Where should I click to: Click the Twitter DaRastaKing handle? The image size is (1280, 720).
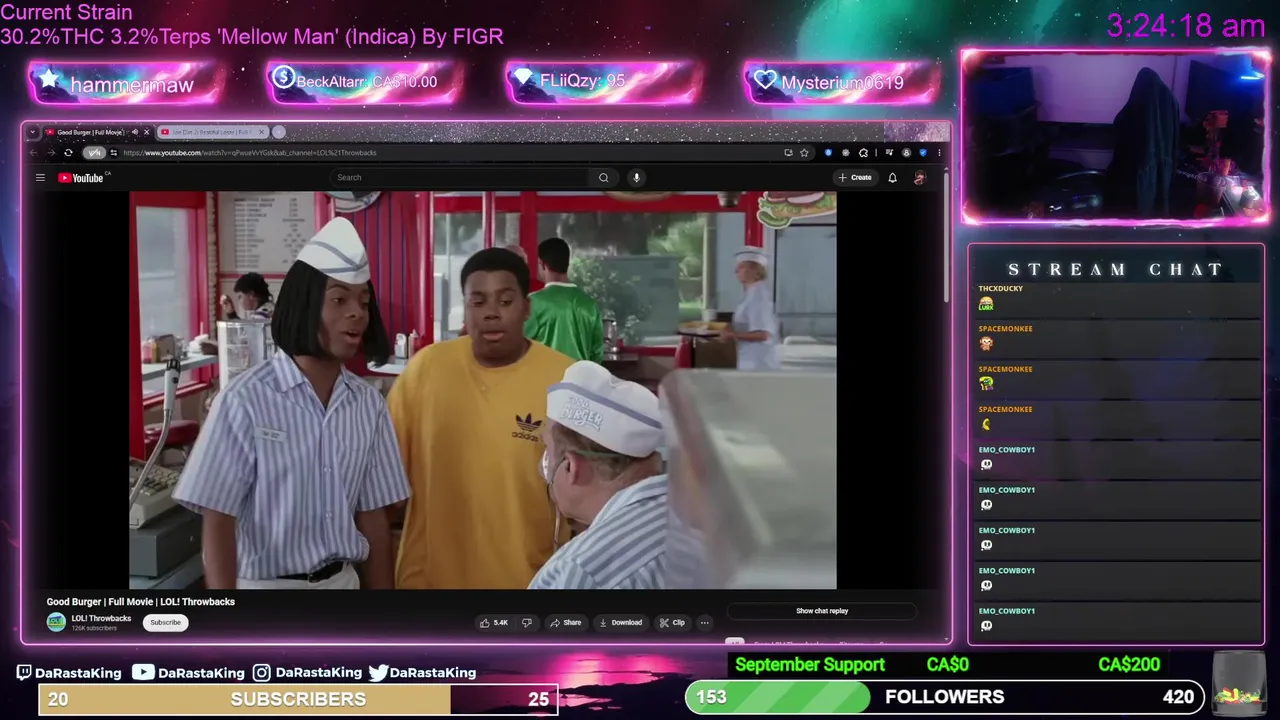click(422, 673)
